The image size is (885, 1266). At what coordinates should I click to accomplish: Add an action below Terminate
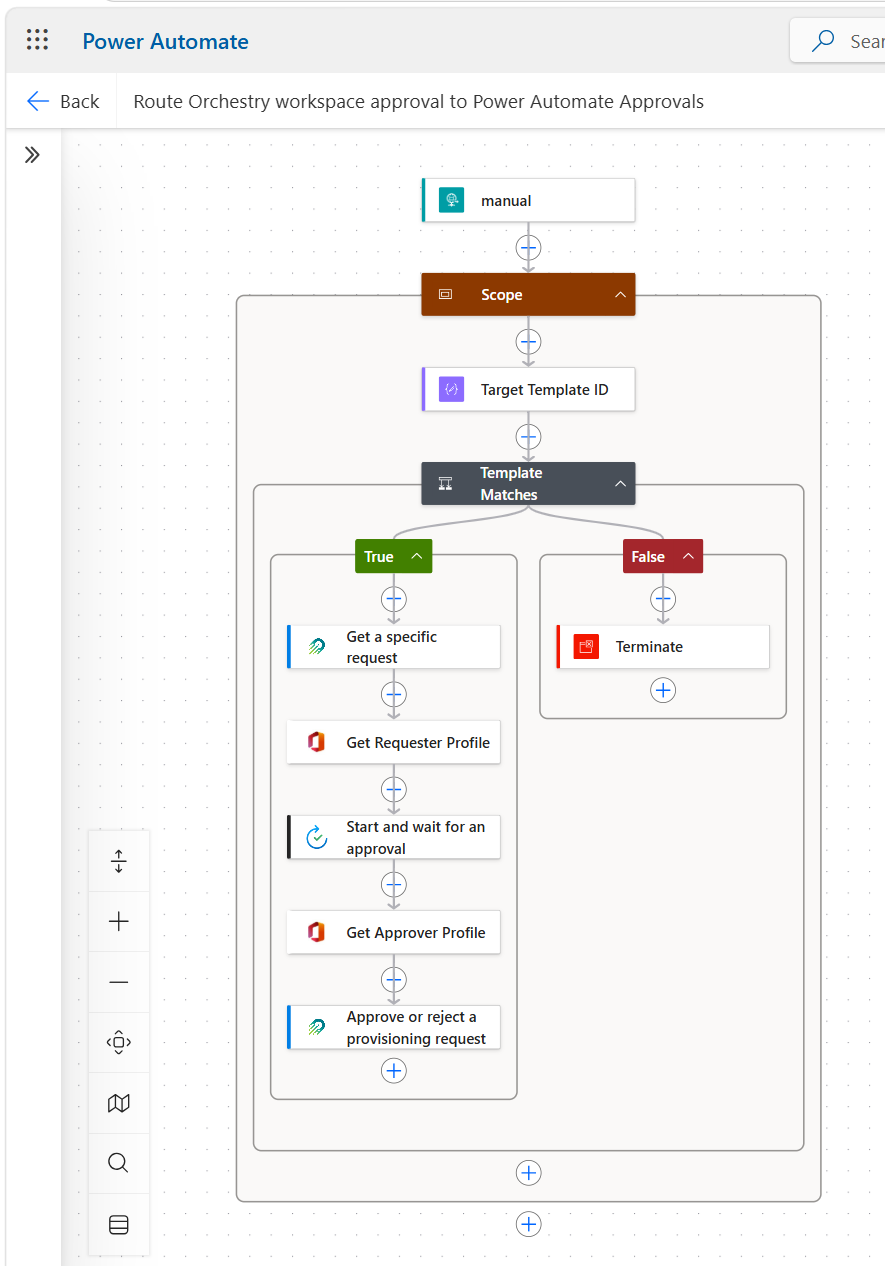(x=662, y=690)
